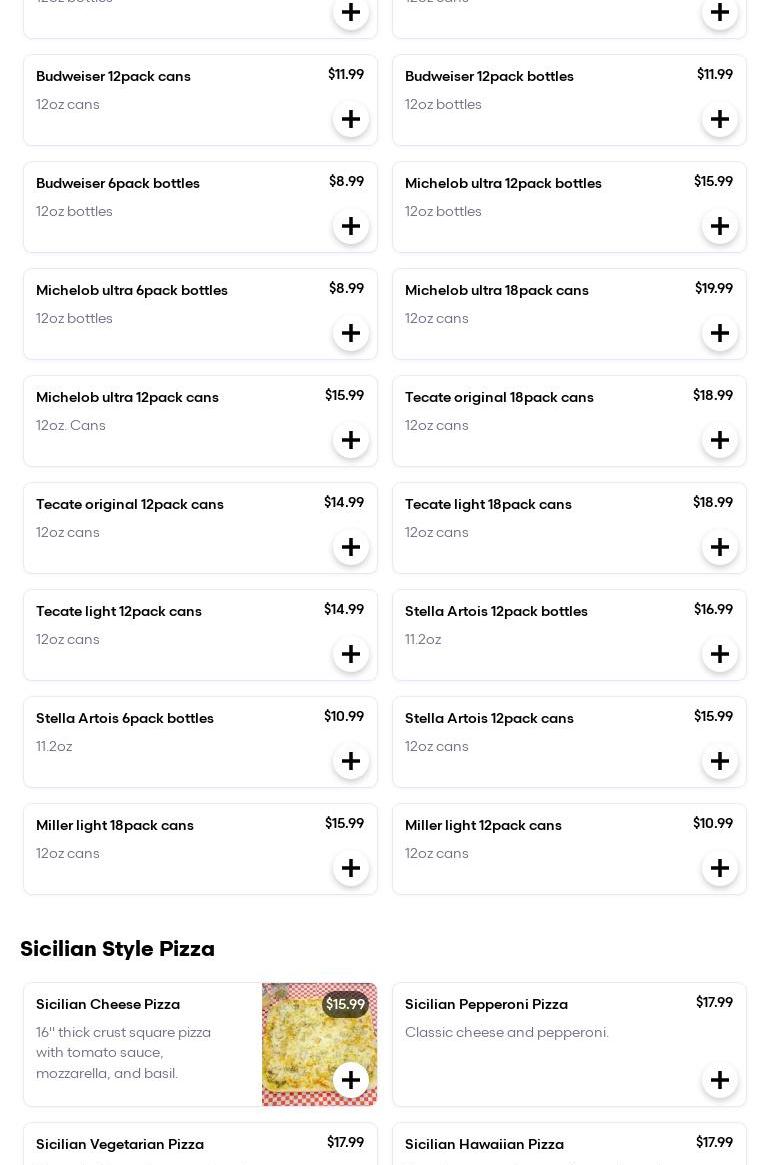Open Michelob ultra 6pack bottles item
This screenshot has height=1165, width=770.
[132, 291]
